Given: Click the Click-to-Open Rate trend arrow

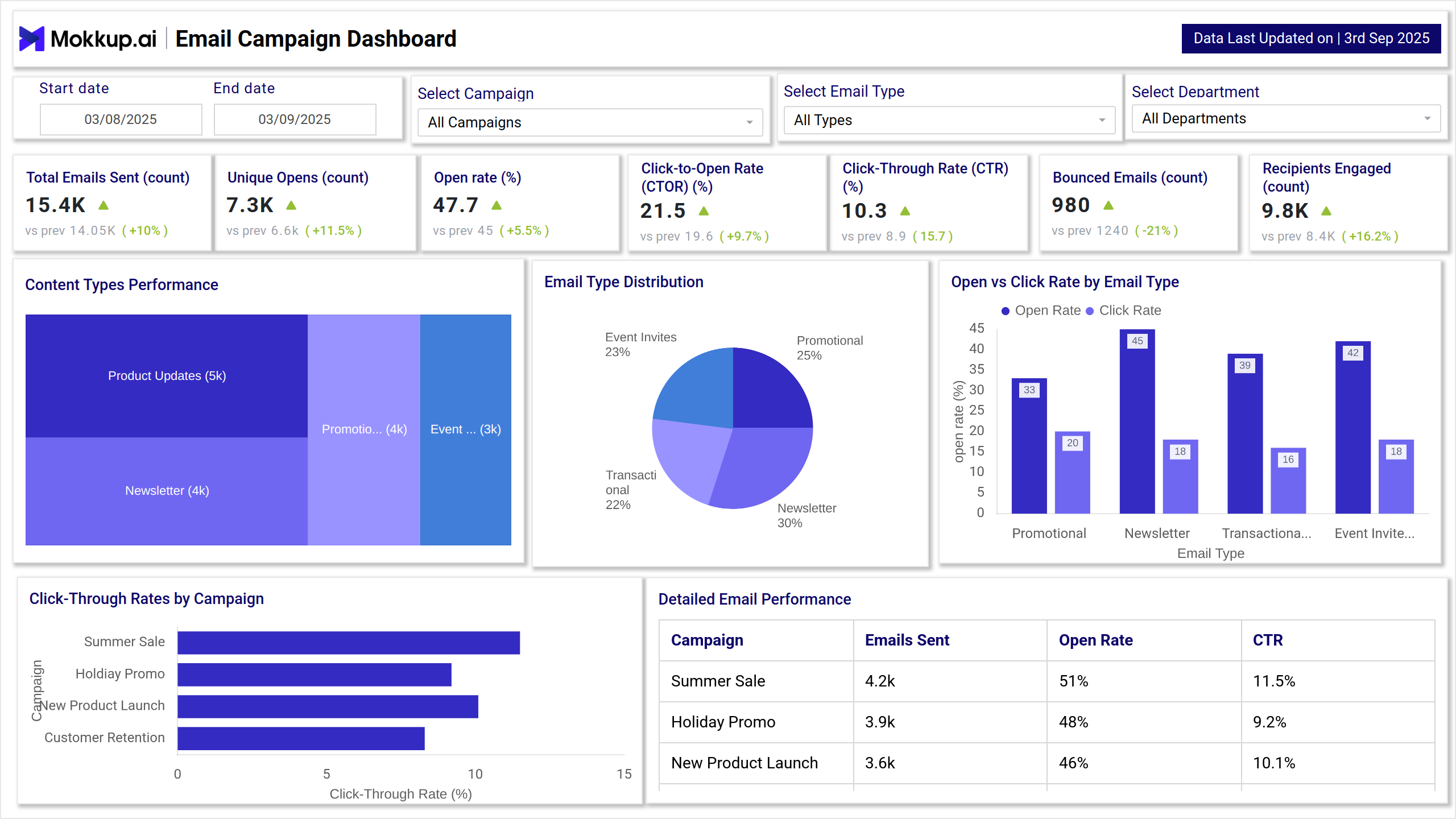Looking at the screenshot, I should pos(704,211).
